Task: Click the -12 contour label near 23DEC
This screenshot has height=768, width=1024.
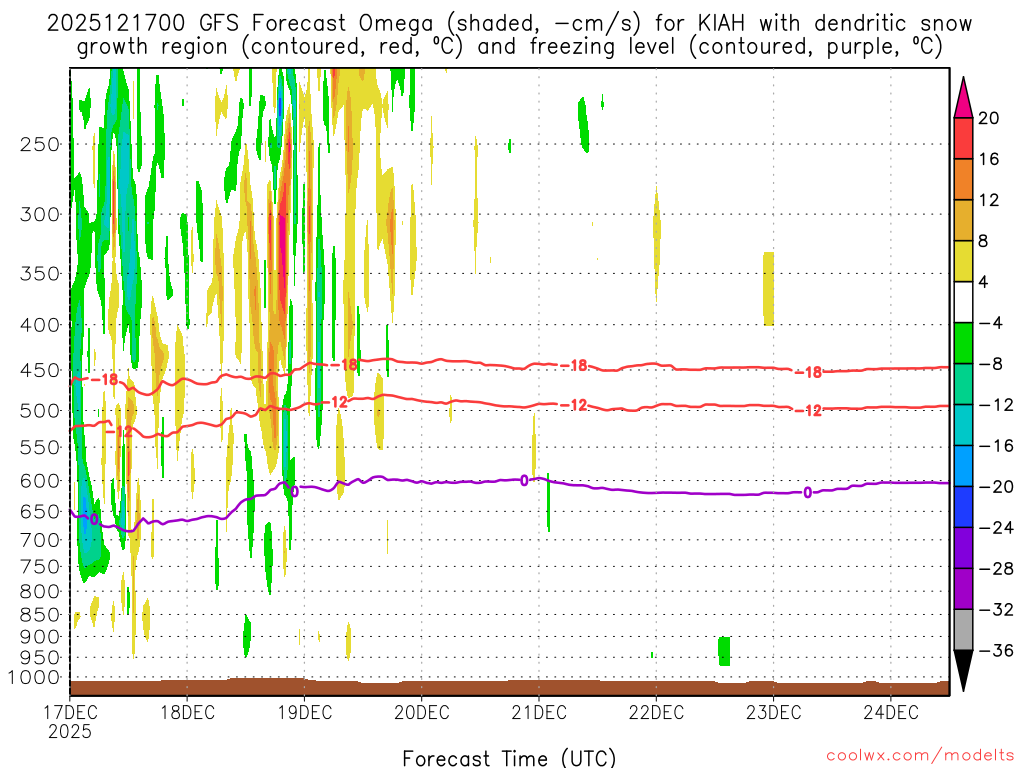Action: coord(808,411)
